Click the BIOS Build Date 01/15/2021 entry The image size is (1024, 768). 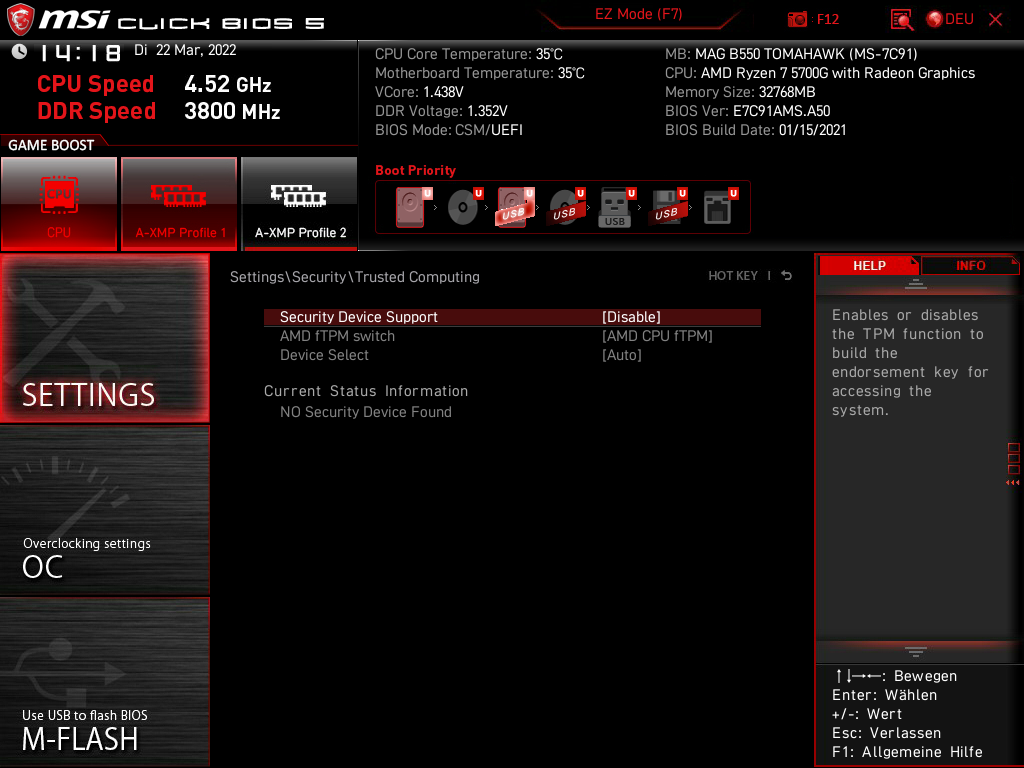(756, 129)
